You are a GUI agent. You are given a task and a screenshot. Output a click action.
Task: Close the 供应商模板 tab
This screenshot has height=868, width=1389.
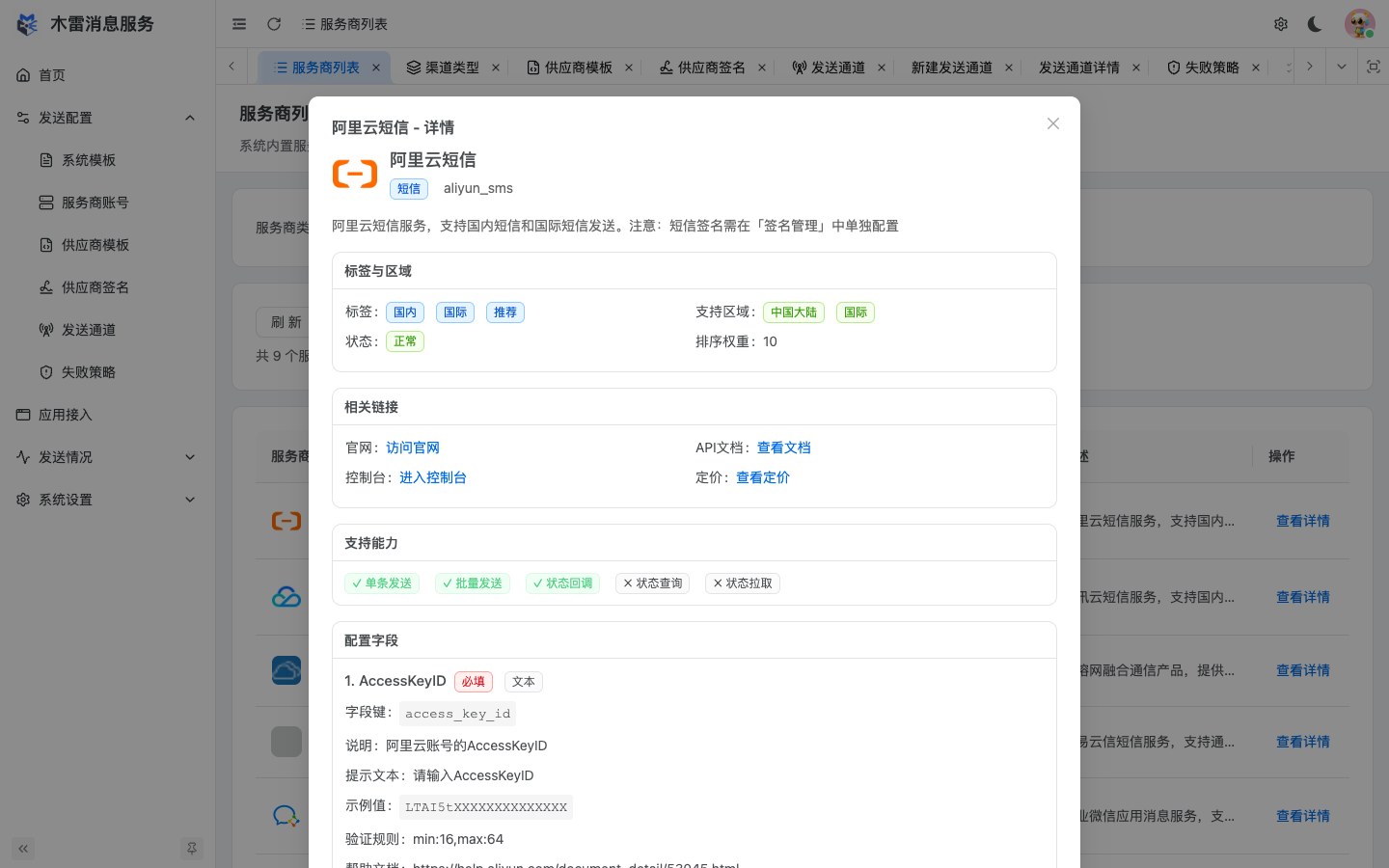coord(629,68)
